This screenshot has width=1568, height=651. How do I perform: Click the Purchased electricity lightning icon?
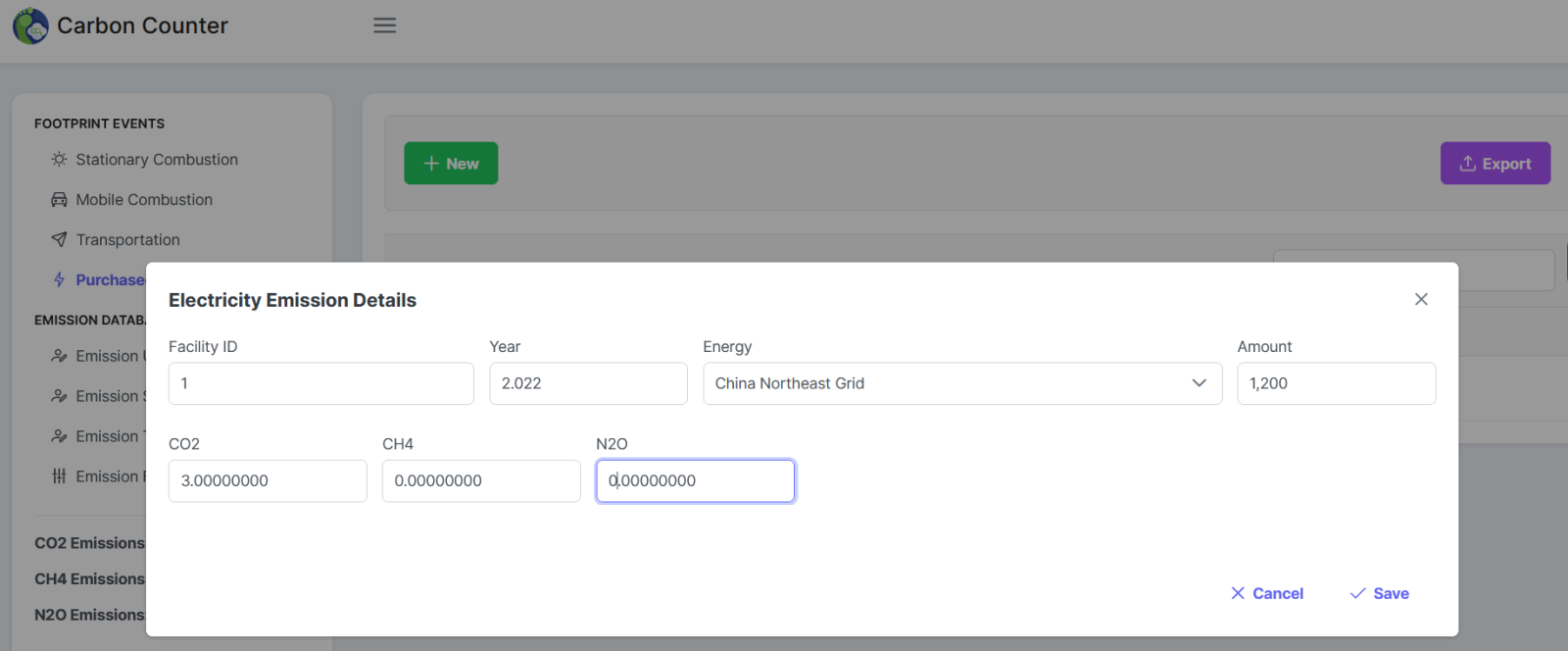59,280
